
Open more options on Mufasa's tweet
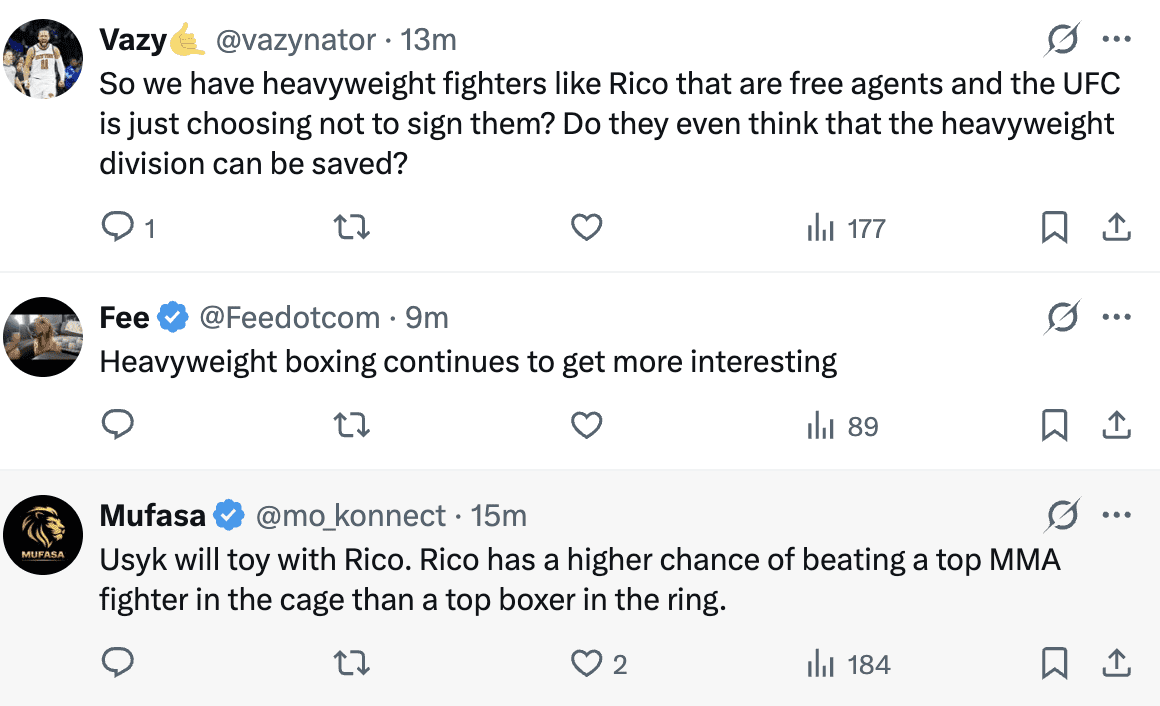point(1115,516)
